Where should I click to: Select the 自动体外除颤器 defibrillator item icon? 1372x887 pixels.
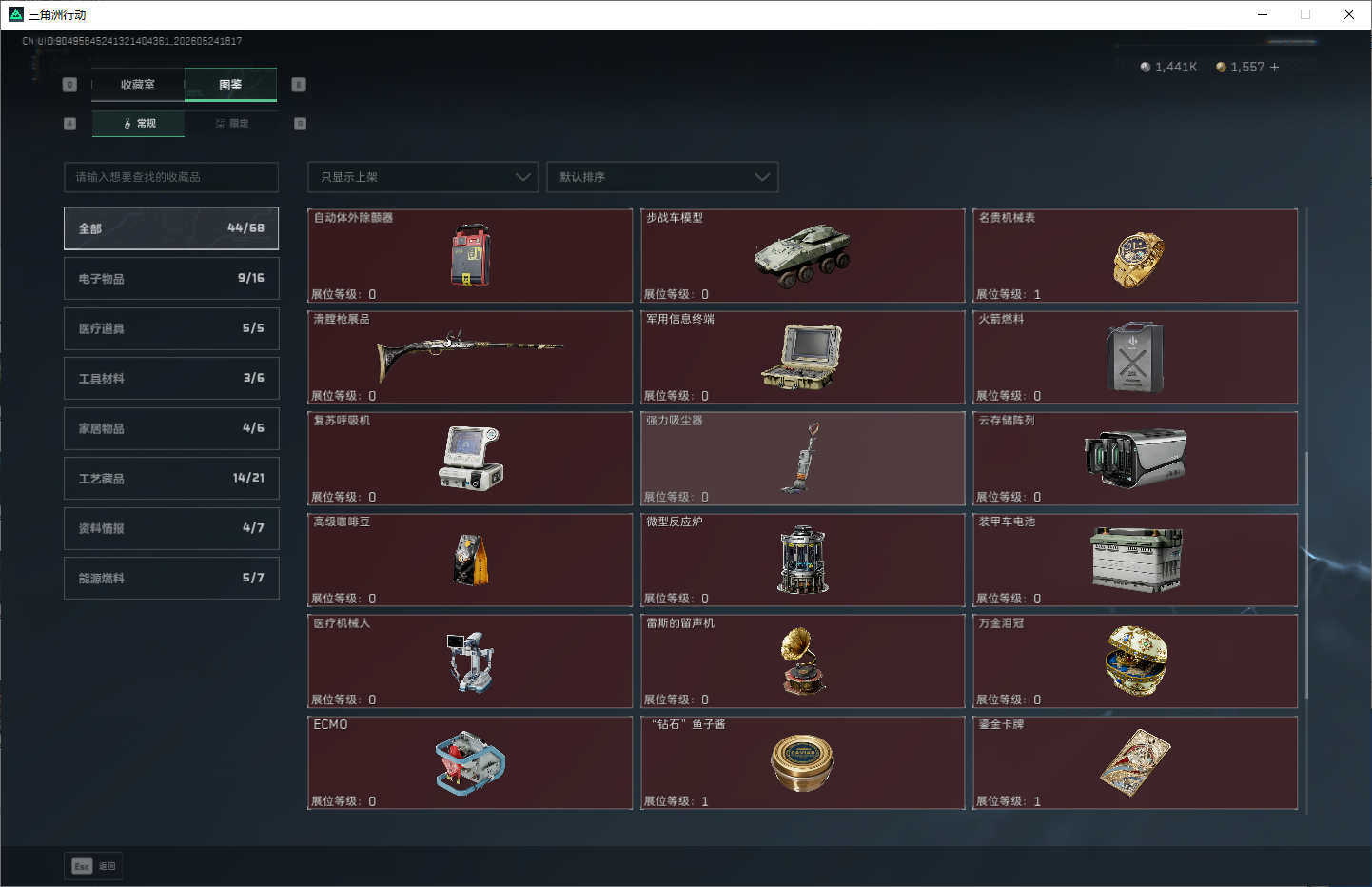pos(470,255)
